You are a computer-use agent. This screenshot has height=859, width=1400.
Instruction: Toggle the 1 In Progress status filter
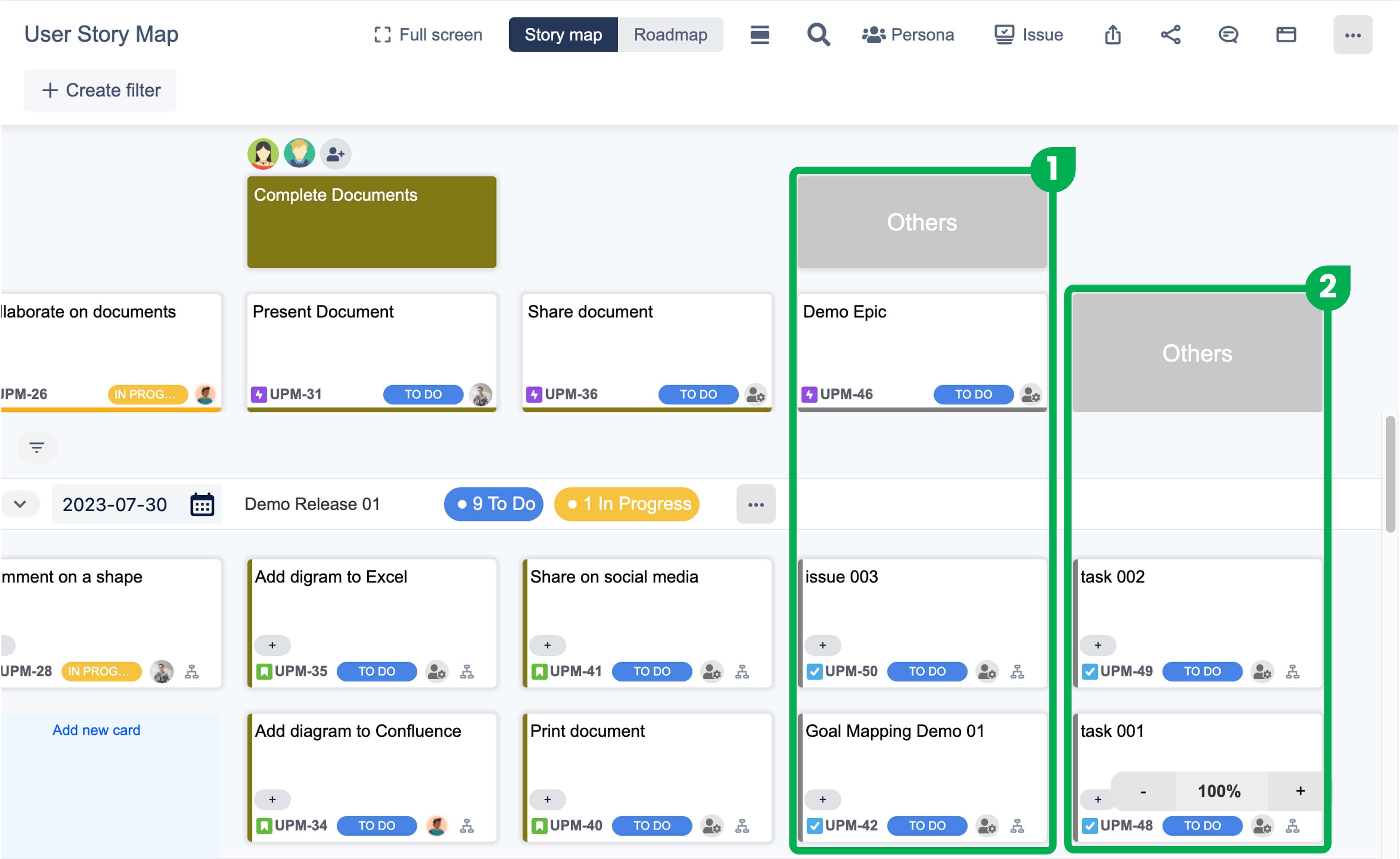pos(627,504)
